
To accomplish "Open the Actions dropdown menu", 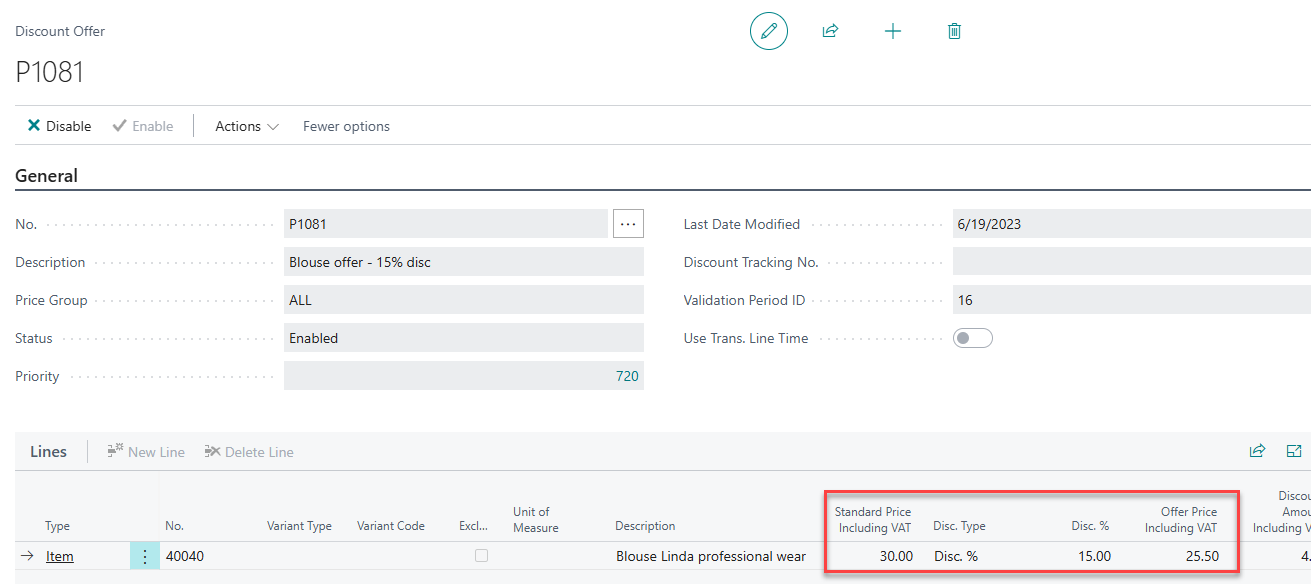I will pyautogui.click(x=246, y=126).
